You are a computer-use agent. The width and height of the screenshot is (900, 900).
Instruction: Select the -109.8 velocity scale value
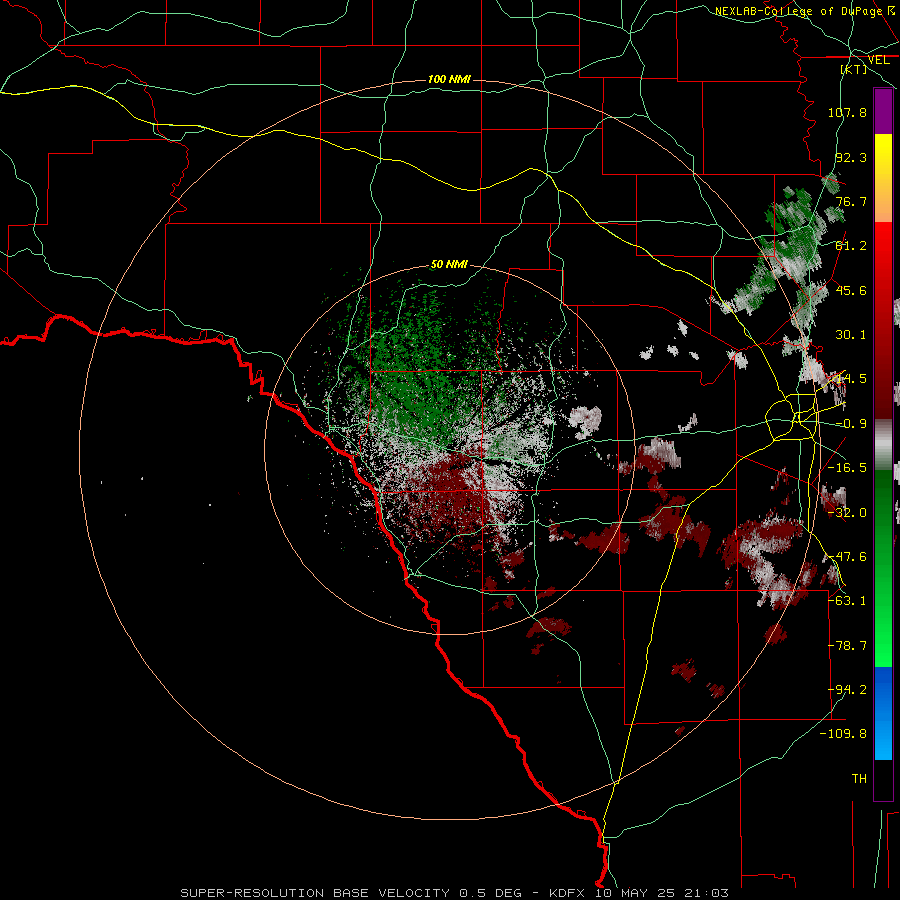[844, 734]
